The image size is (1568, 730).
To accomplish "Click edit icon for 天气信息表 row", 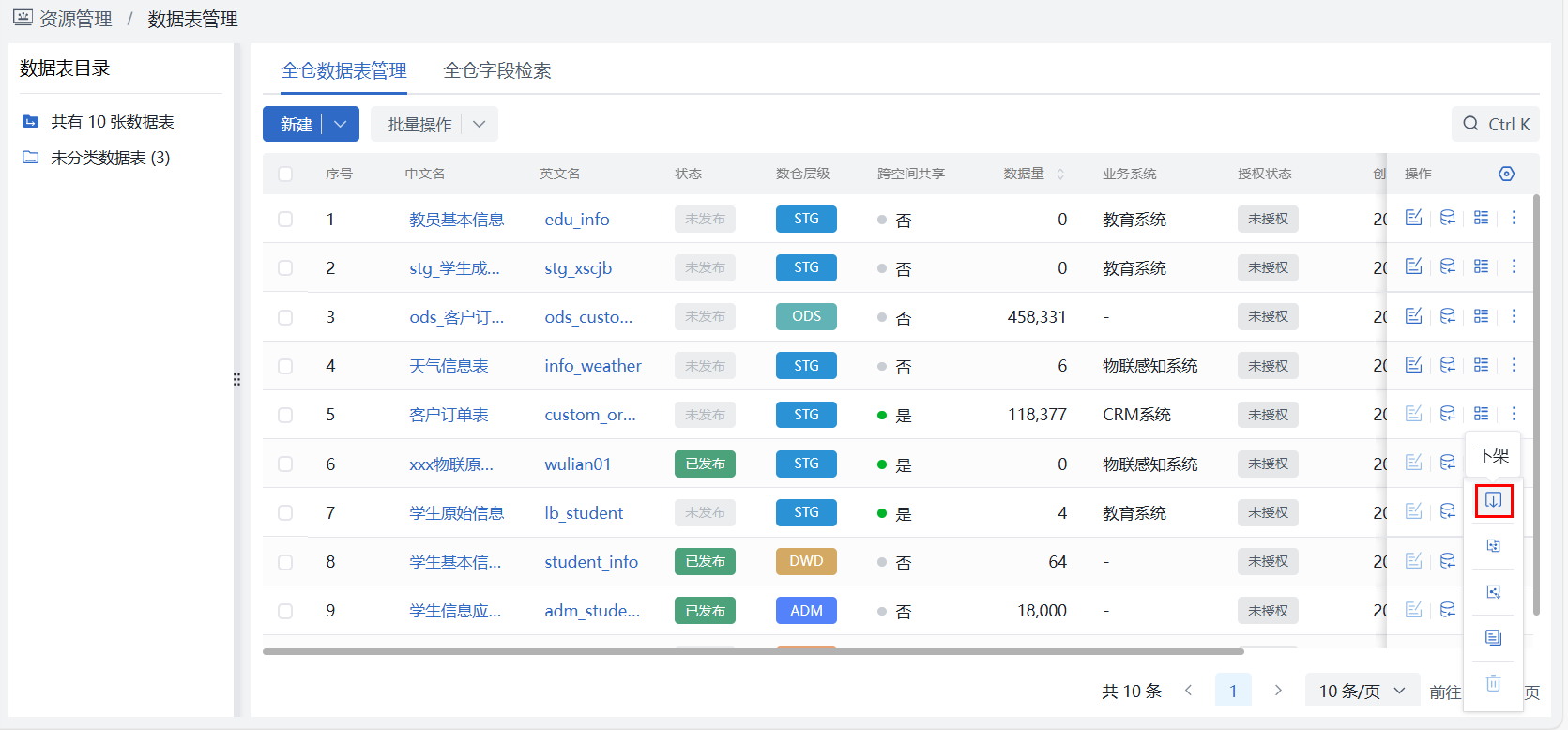I will 1413,365.
